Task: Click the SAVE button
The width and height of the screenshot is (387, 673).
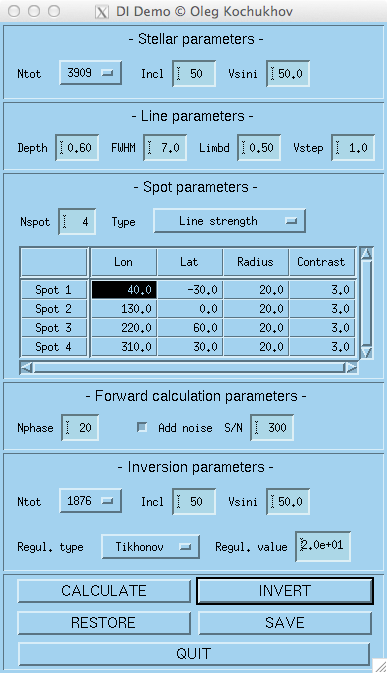Action: click(285, 622)
